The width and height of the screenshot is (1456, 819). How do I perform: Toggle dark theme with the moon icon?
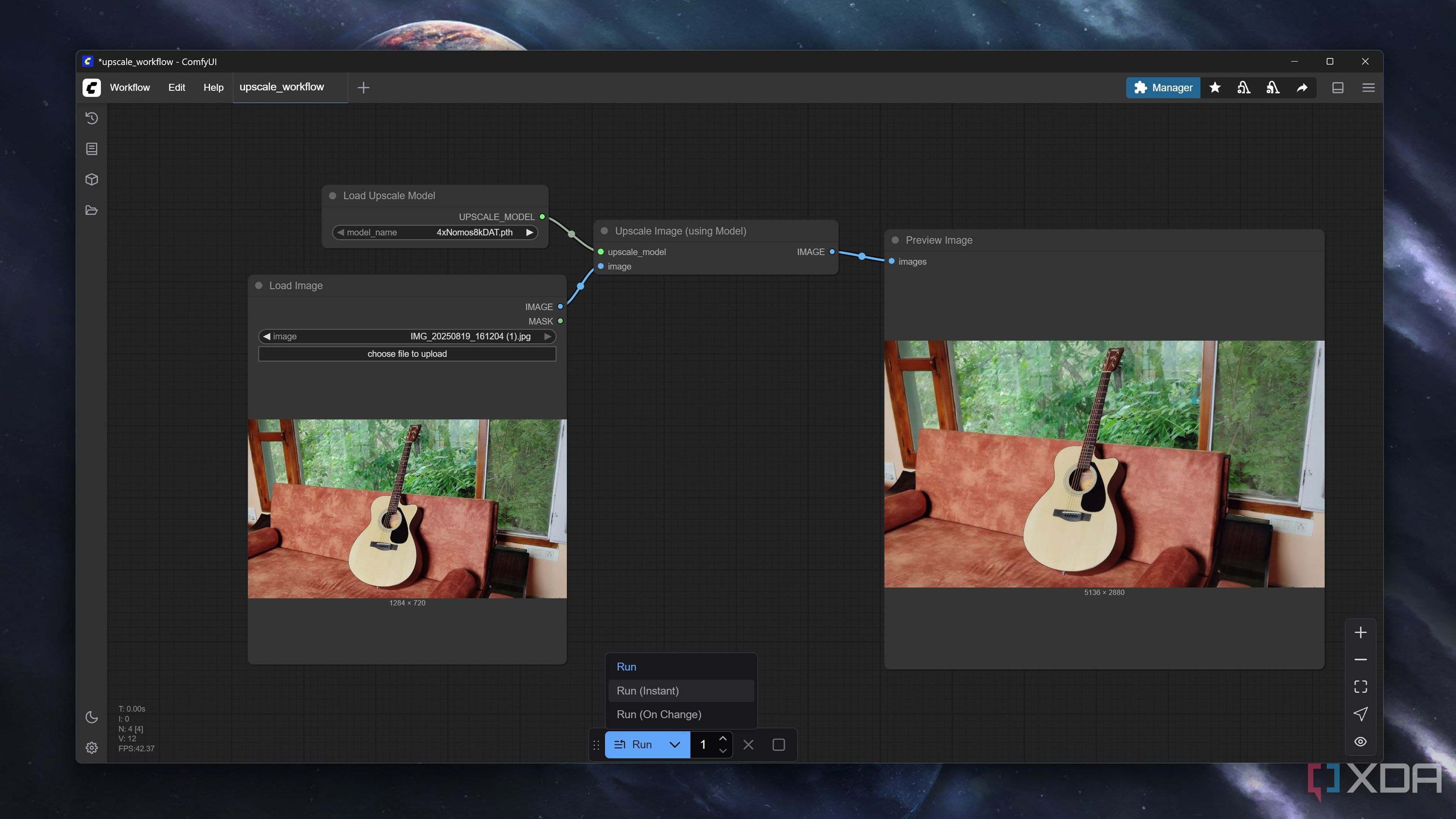[91, 717]
